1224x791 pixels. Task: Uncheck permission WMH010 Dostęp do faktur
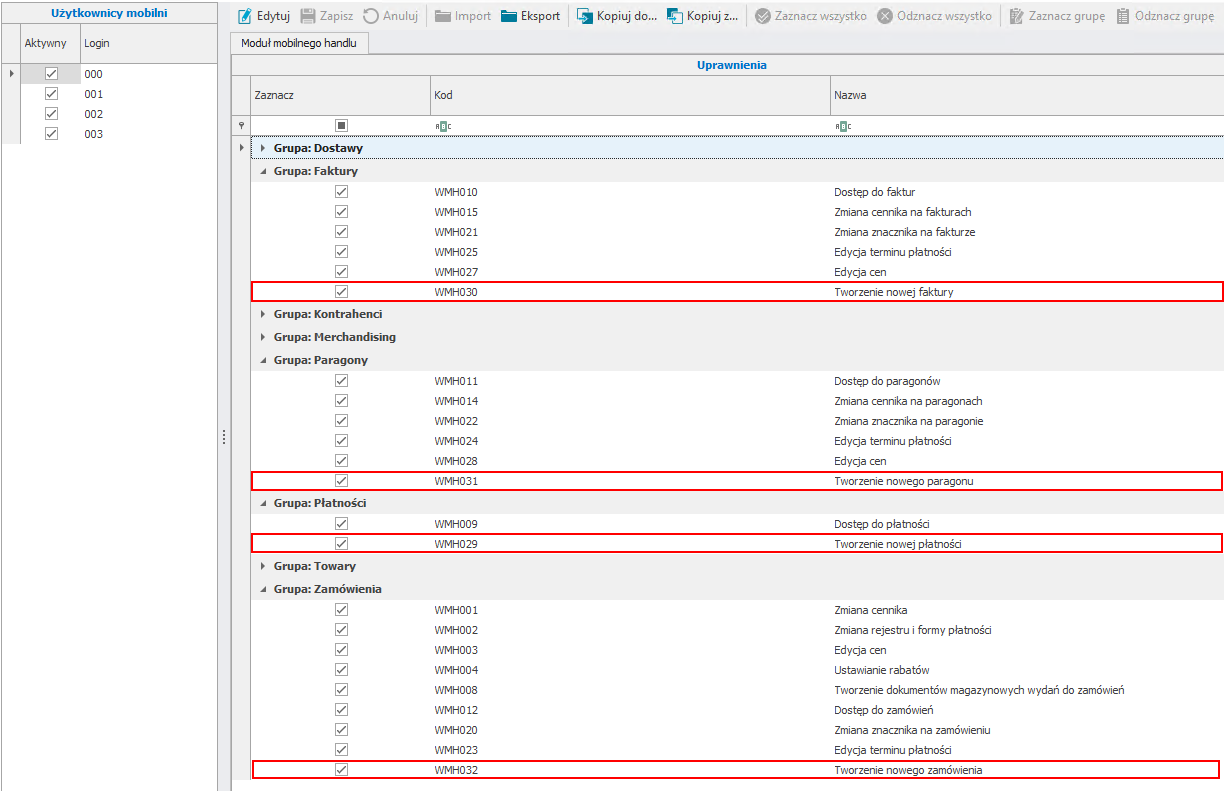click(x=341, y=192)
